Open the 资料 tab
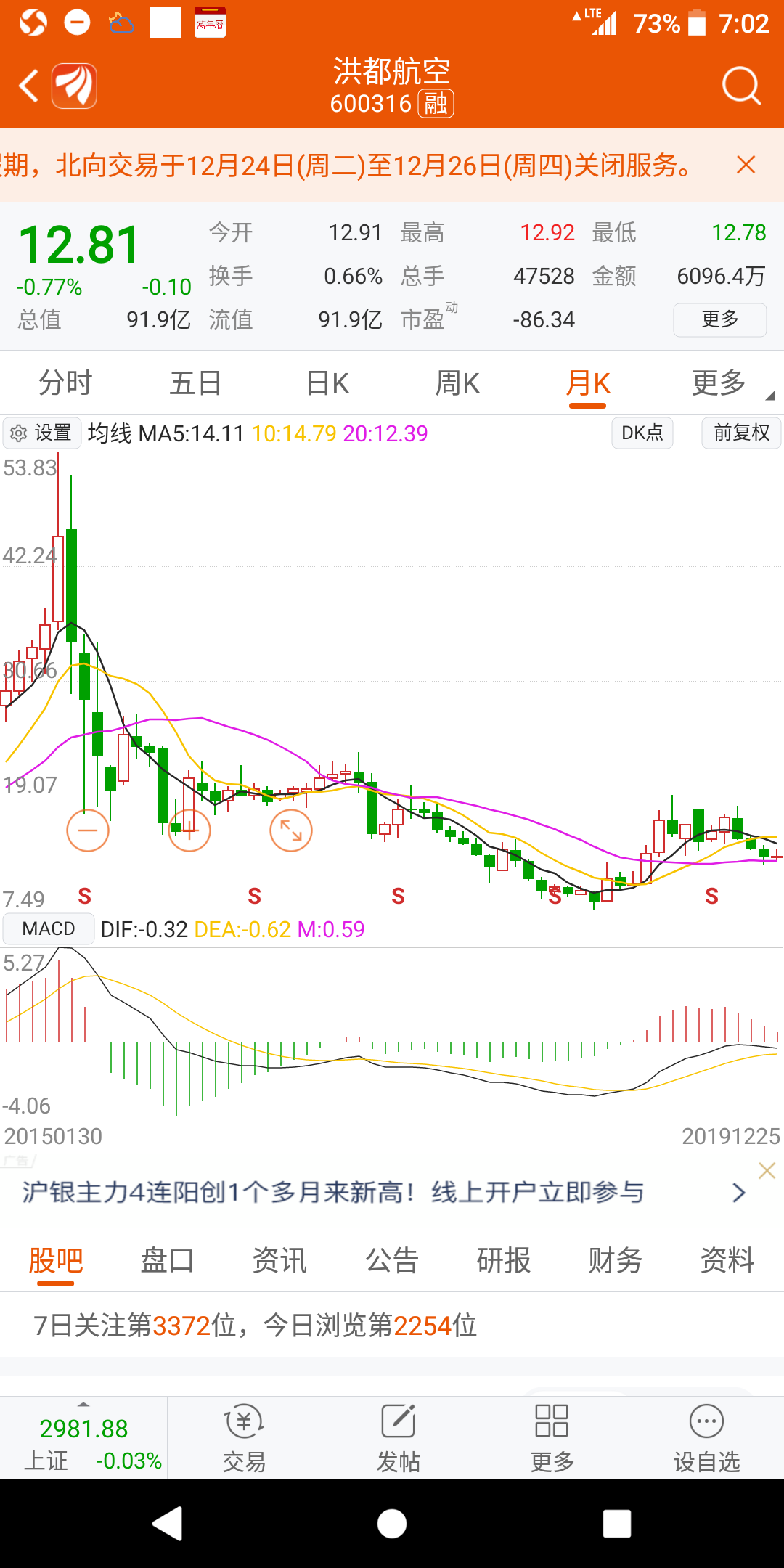 (x=727, y=1259)
